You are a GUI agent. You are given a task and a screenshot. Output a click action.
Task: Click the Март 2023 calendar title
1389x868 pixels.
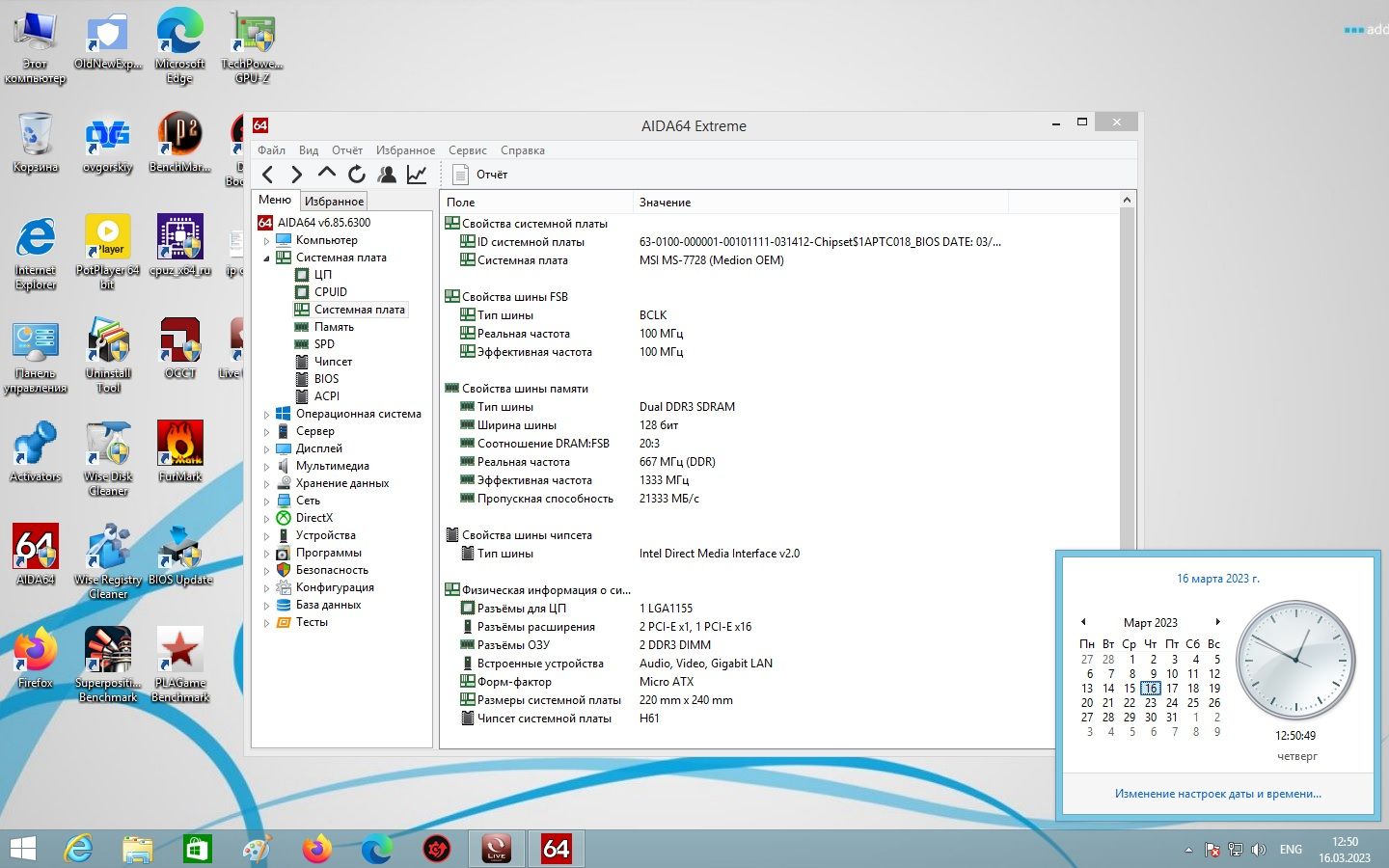click(x=1151, y=623)
